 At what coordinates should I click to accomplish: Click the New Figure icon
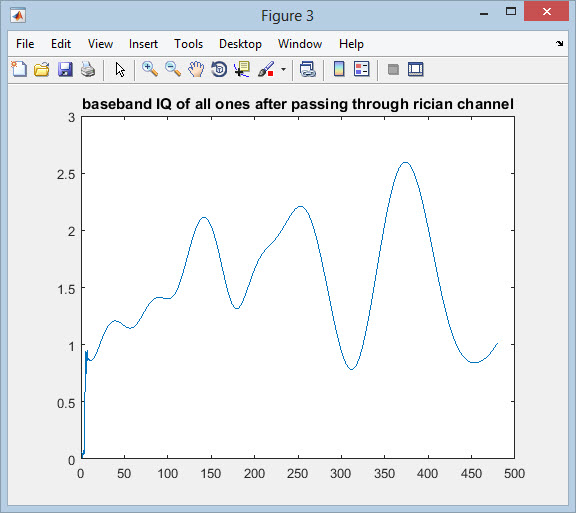pyautogui.click(x=19, y=69)
